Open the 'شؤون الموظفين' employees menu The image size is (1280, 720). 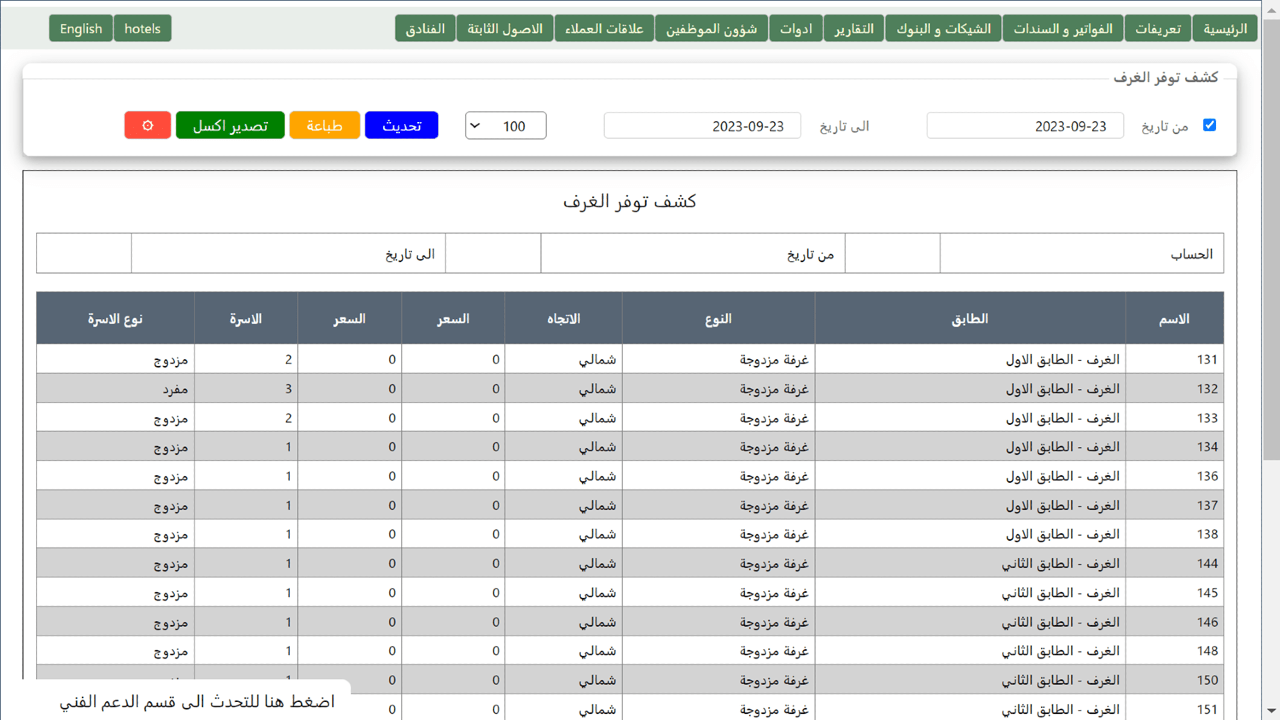click(x=712, y=29)
